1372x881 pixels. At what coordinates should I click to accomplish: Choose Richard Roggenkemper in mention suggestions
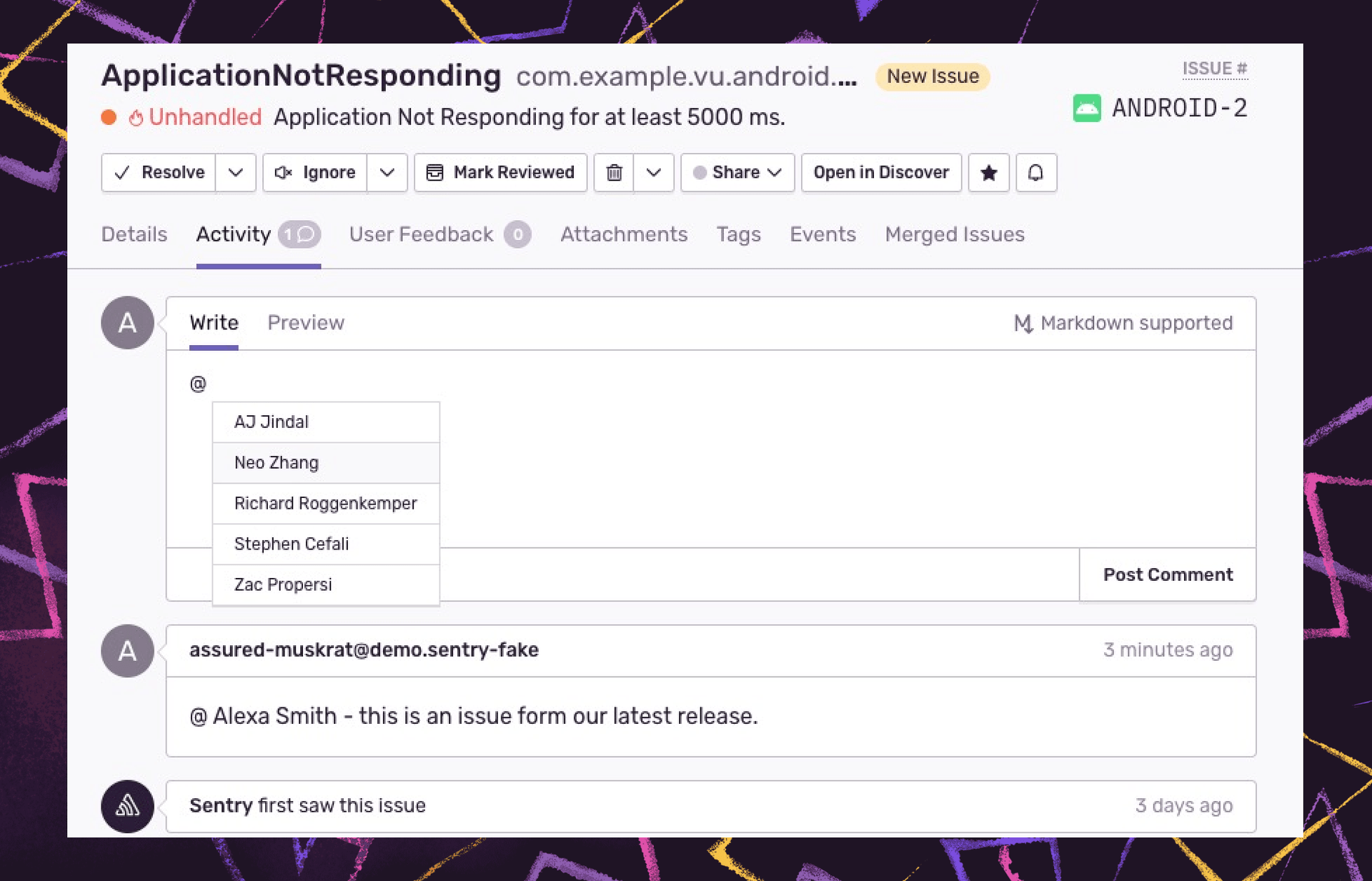point(326,503)
